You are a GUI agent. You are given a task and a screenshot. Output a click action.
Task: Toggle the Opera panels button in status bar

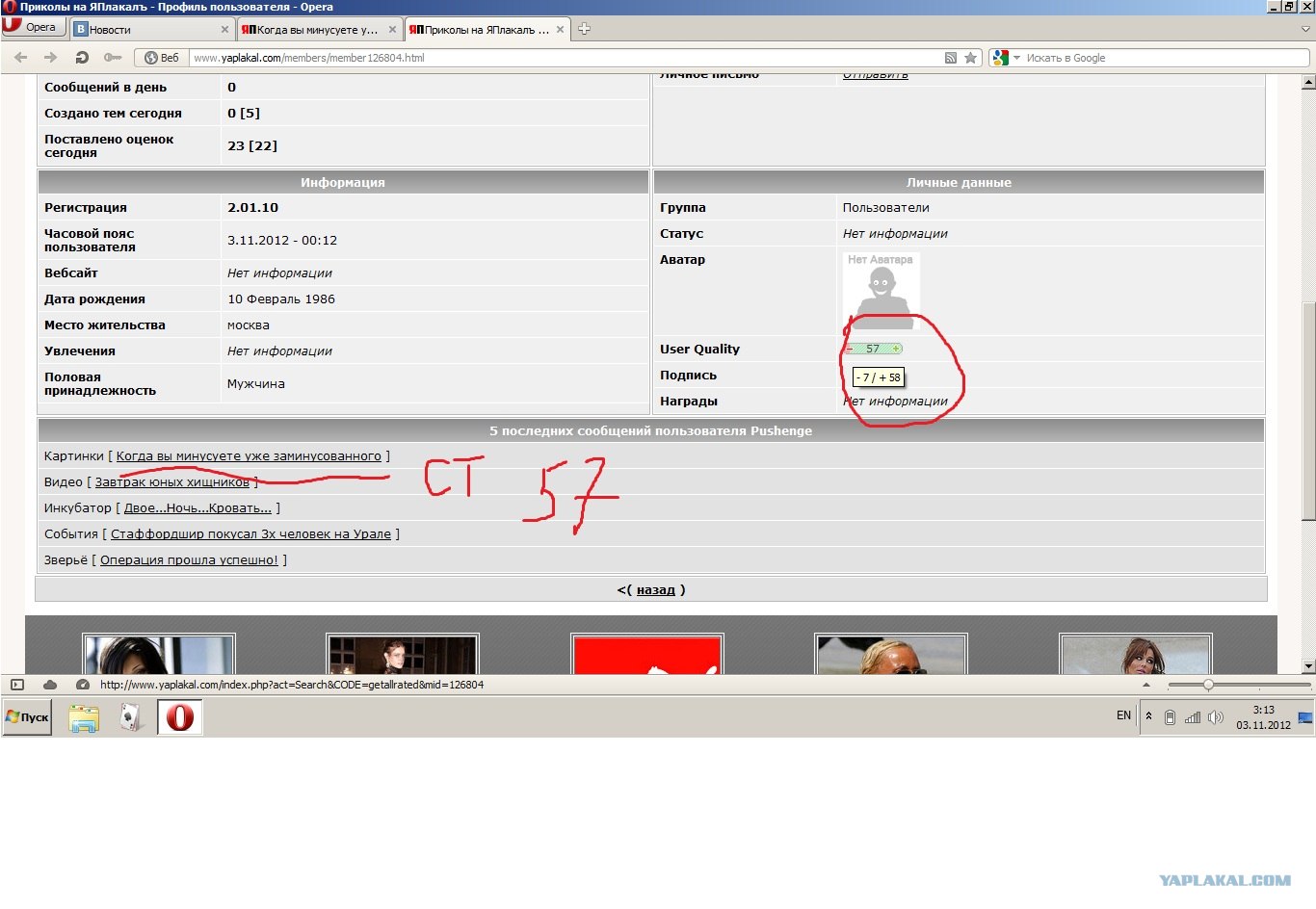click(16, 685)
